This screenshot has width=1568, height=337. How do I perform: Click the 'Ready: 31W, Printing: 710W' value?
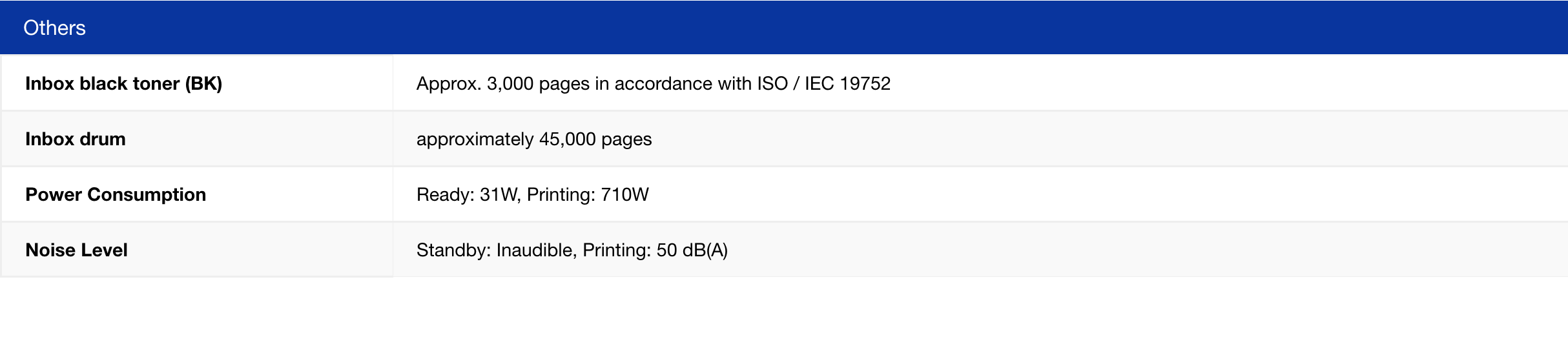click(x=532, y=194)
